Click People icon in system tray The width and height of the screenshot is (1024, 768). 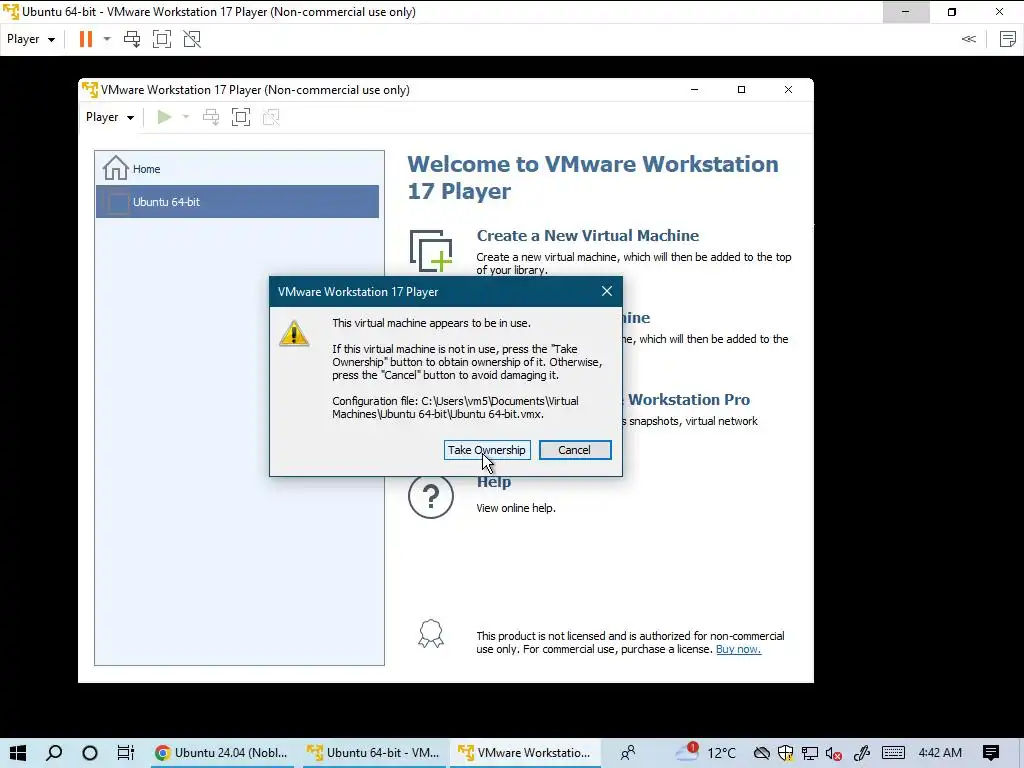click(x=628, y=753)
